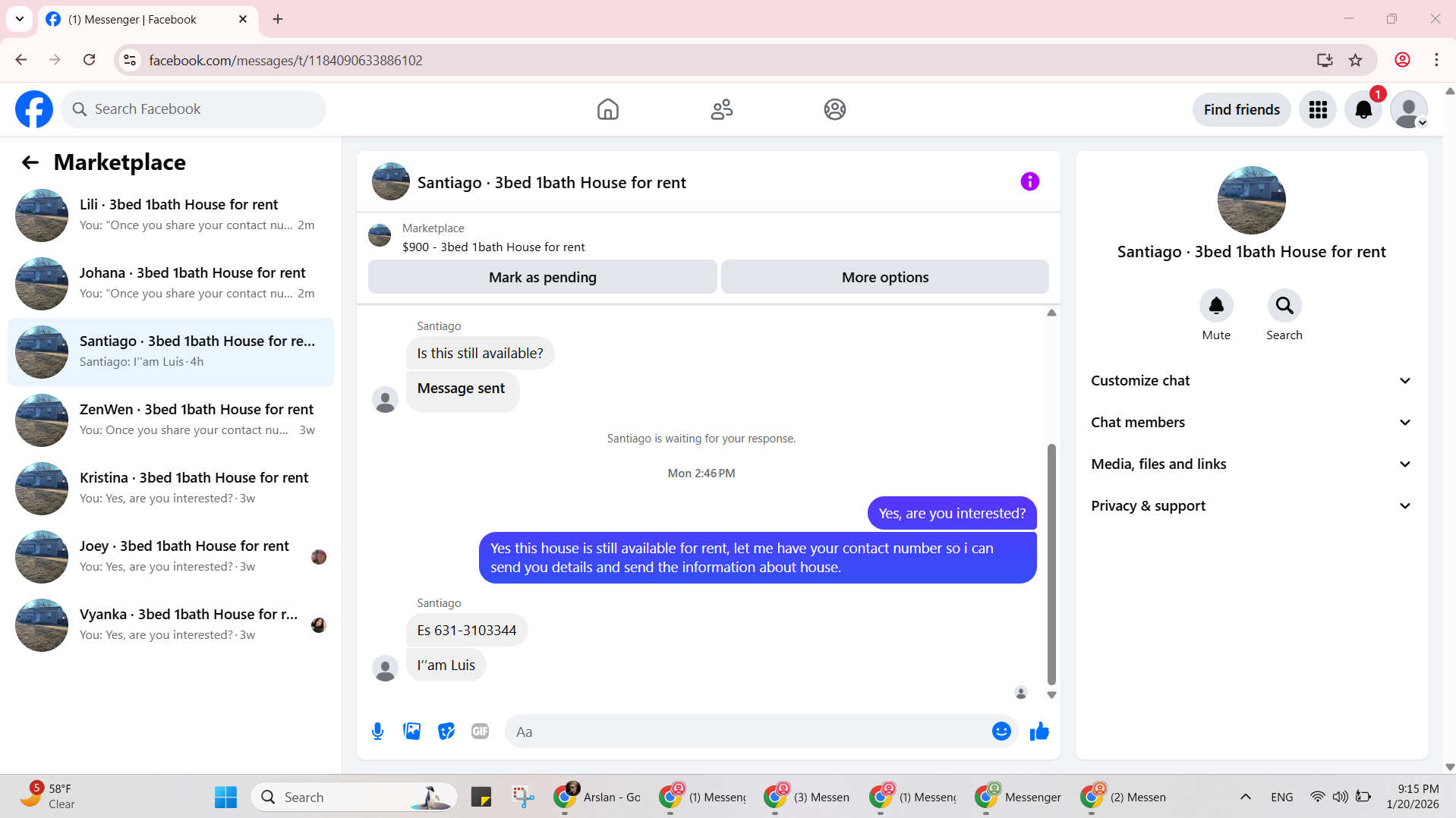Open Vyanka's house rental chat

tap(171, 625)
